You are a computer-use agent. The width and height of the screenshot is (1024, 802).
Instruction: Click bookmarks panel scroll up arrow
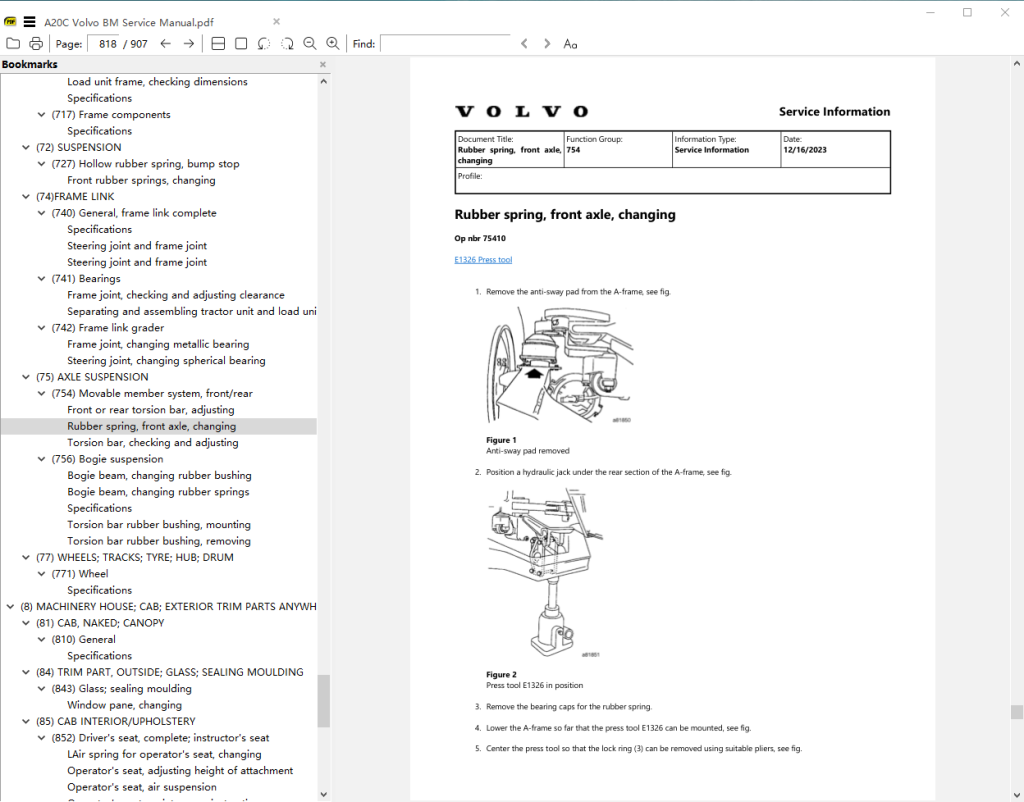coord(323,82)
